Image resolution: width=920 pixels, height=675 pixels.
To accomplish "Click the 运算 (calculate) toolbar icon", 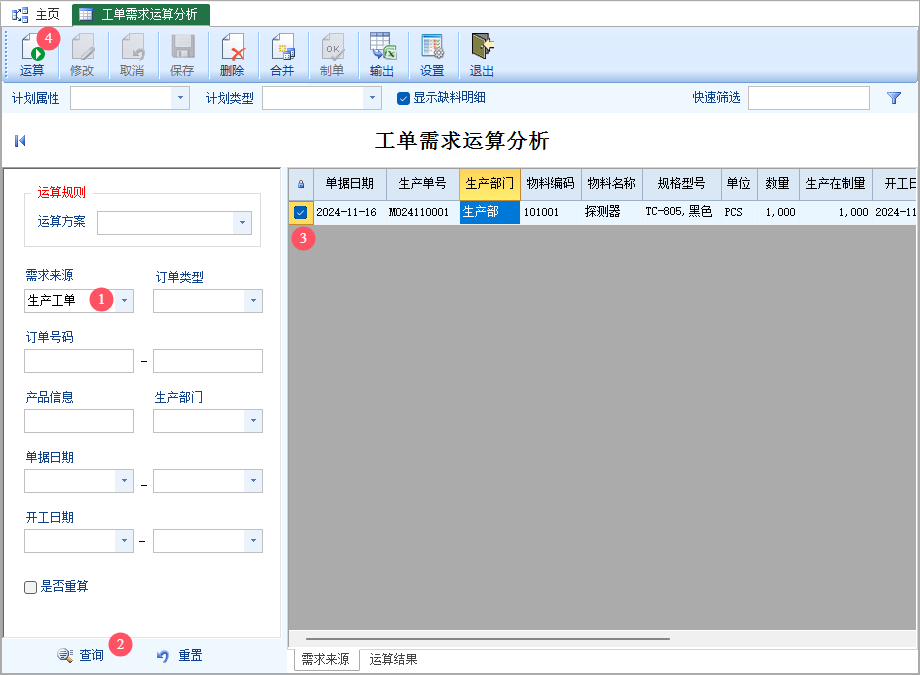I will (32, 54).
